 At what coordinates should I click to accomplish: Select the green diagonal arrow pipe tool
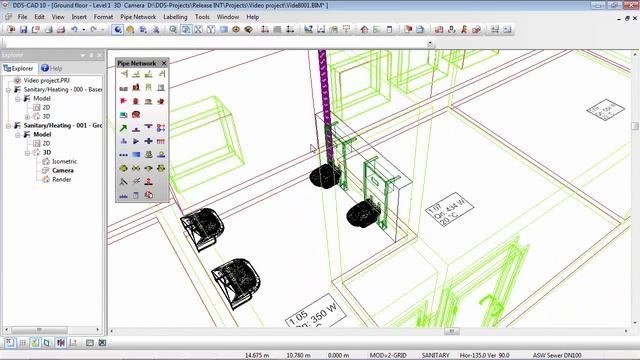pos(123,128)
